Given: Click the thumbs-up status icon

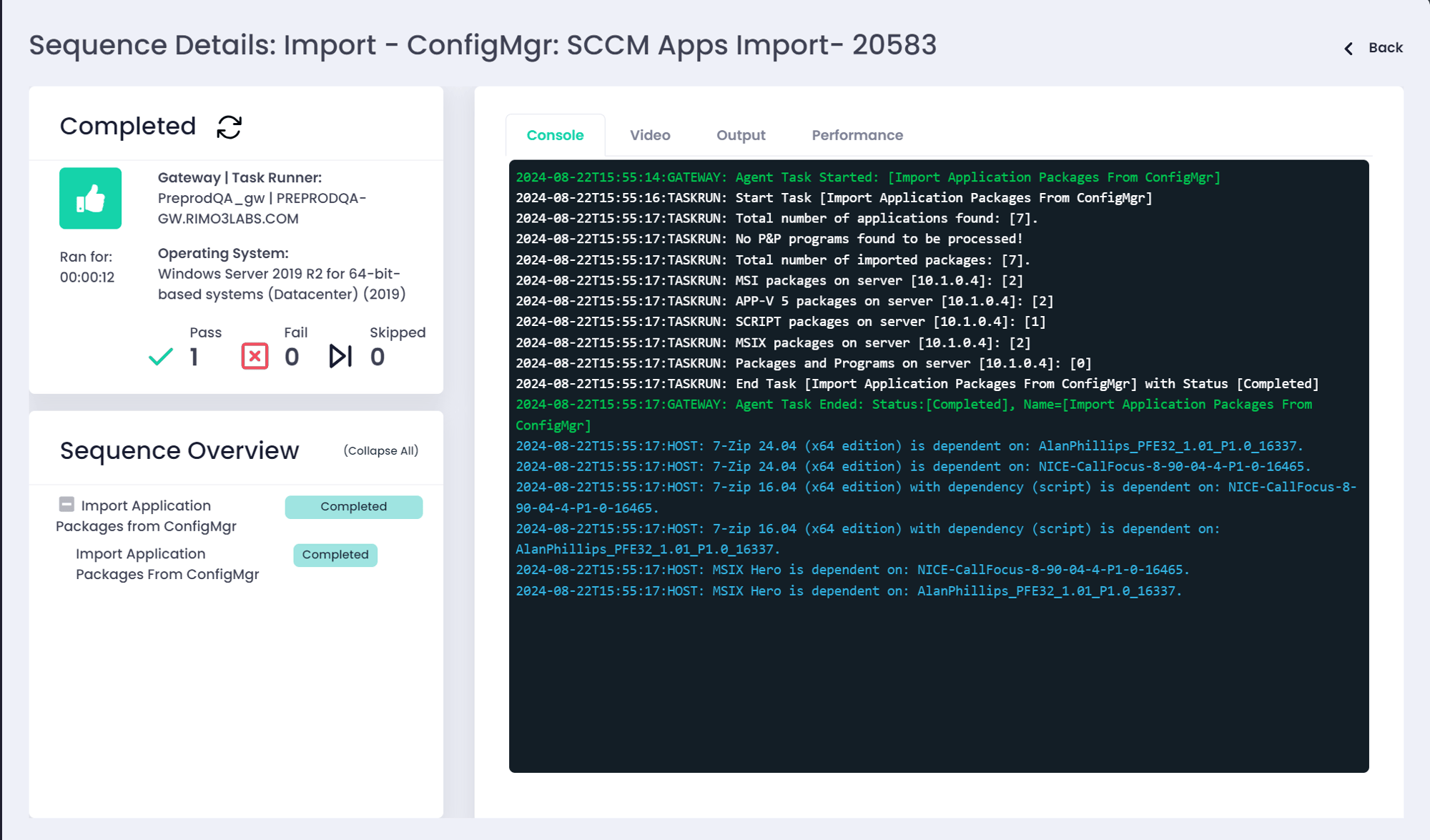Looking at the screenshot, I should 90,199.
